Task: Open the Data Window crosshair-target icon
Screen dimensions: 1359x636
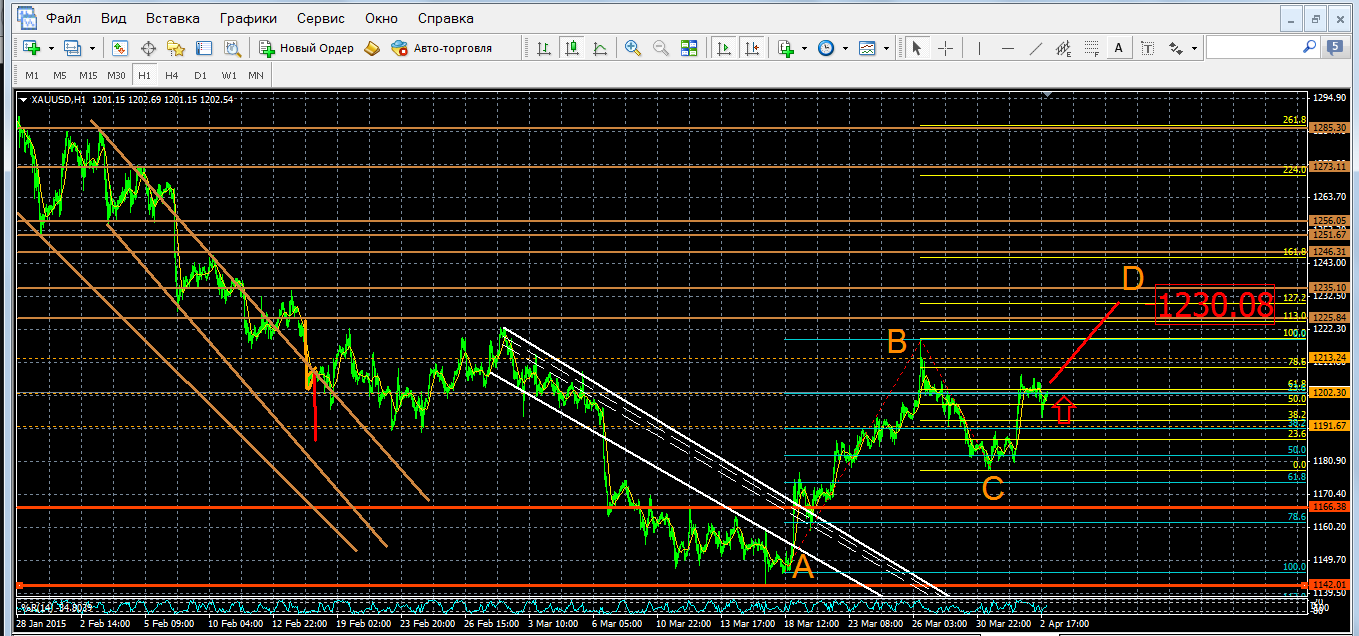Action: tap(148, 48)
